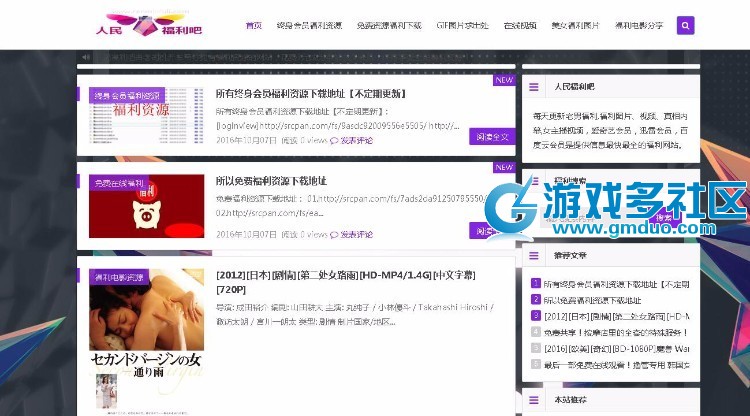
Task: Open the [2012][日本][剧情] movie post title
Action: pyautogui.click(x=346, y=282)
